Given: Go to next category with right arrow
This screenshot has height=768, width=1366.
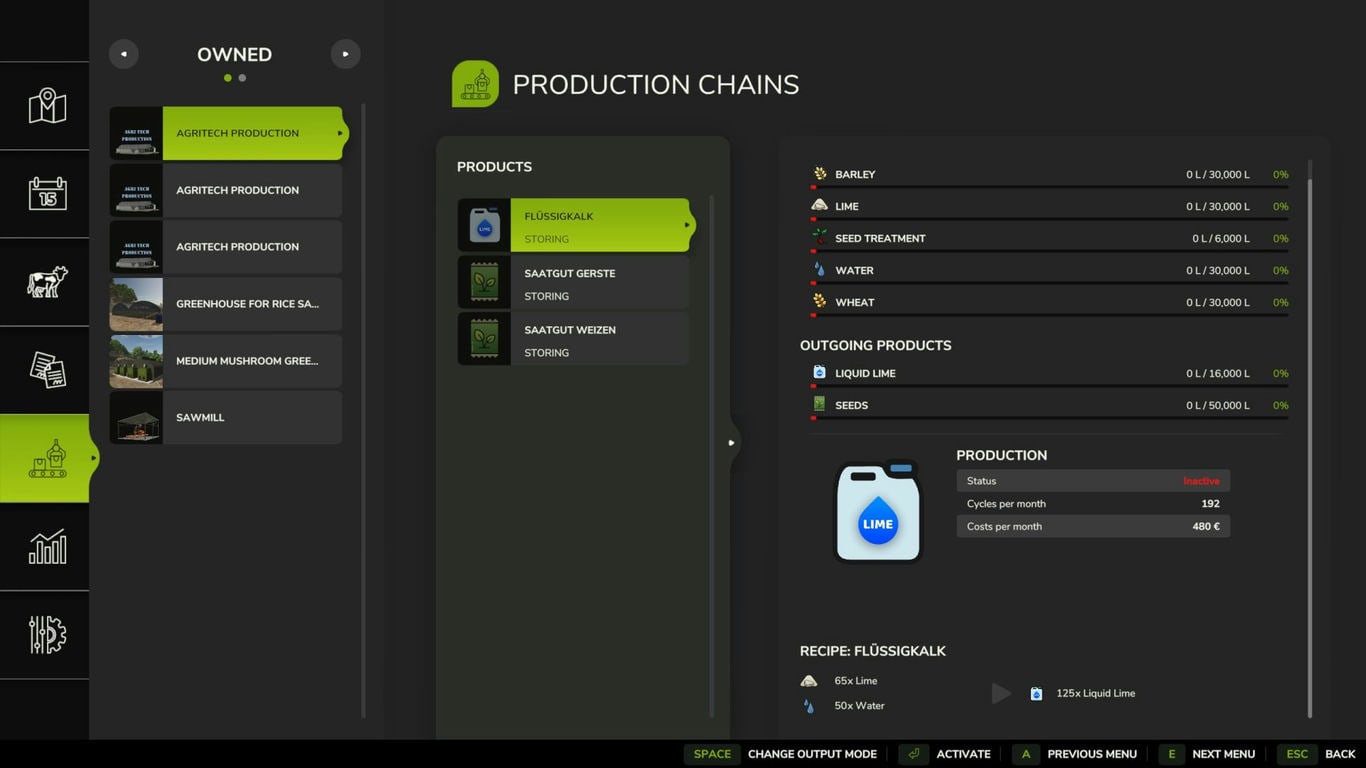Looking at the screenshot, I should [x=345, y=54].
